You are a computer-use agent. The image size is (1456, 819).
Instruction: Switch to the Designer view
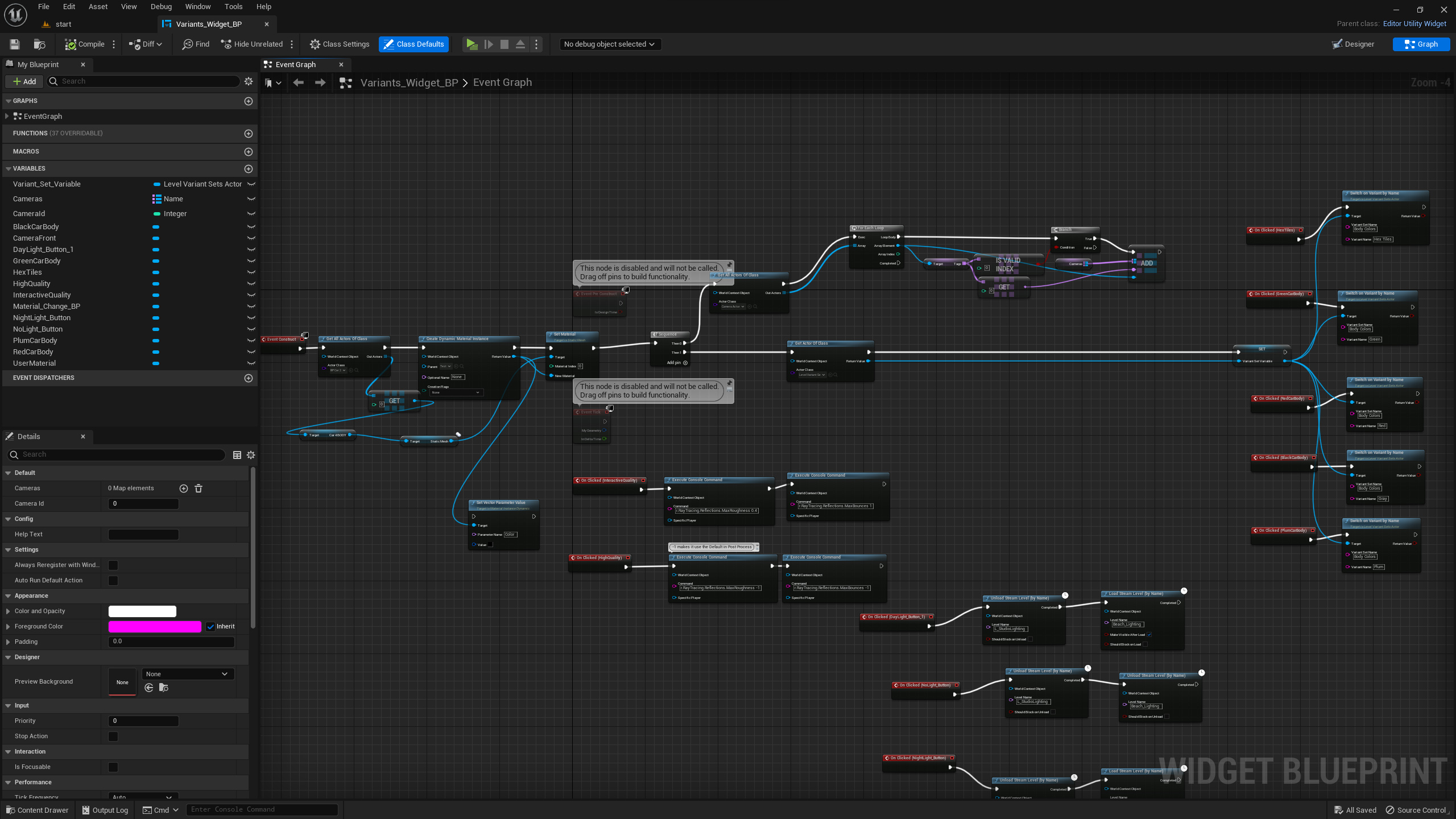[x=1354, y=44]
